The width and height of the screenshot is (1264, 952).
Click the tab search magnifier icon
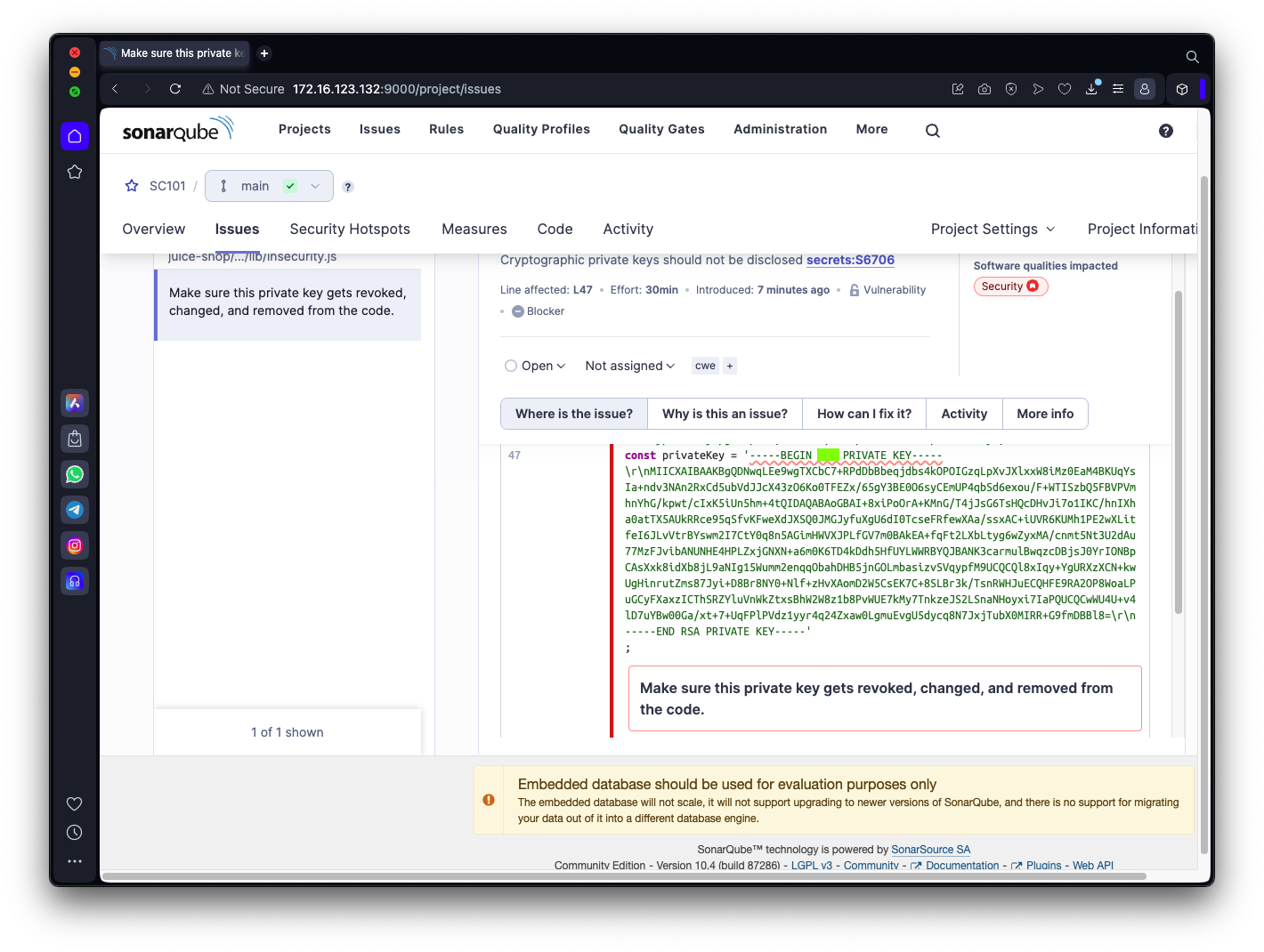click(x=1193, y=57)
